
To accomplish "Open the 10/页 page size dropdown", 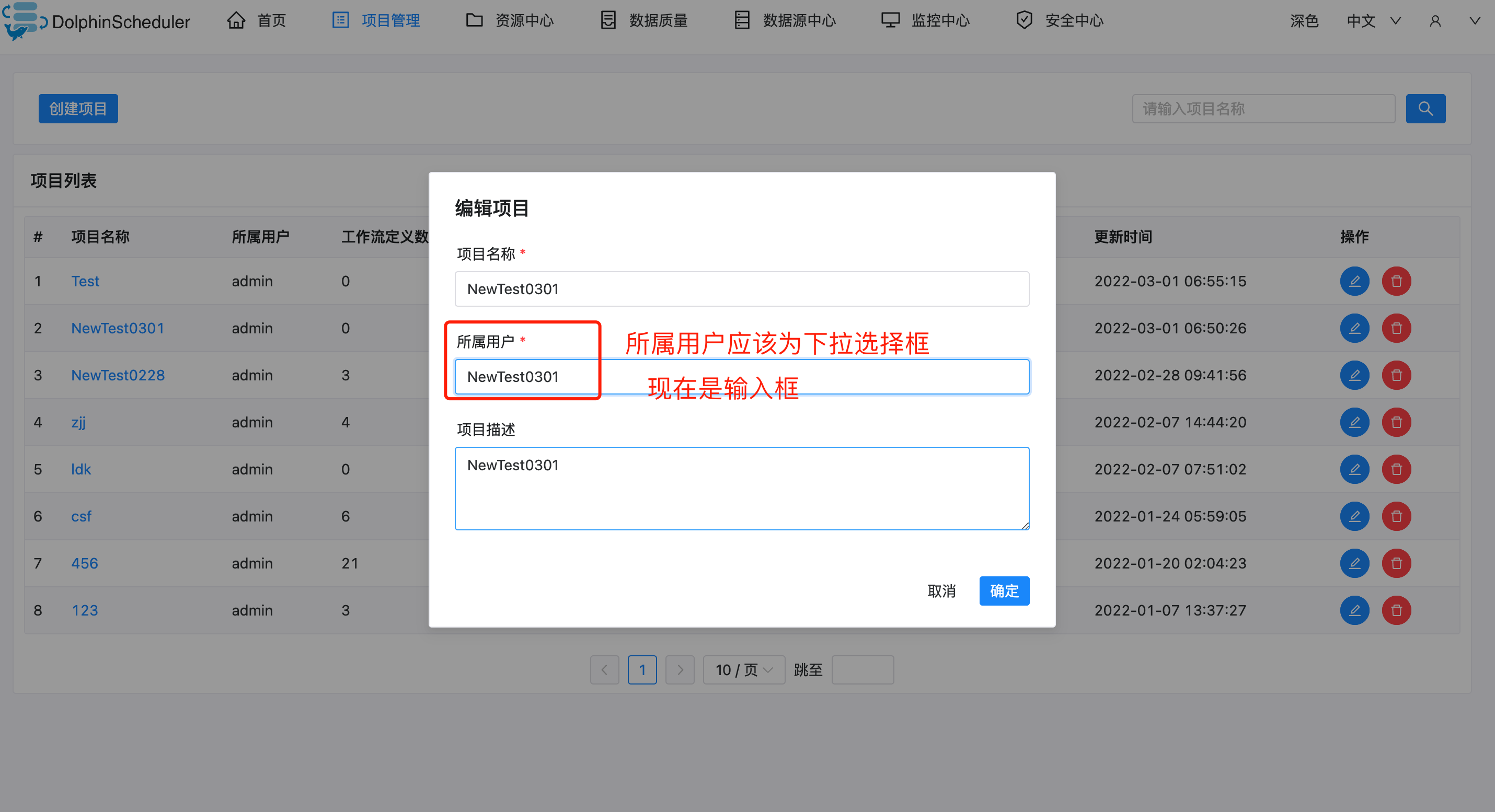I will pos(743,669).
